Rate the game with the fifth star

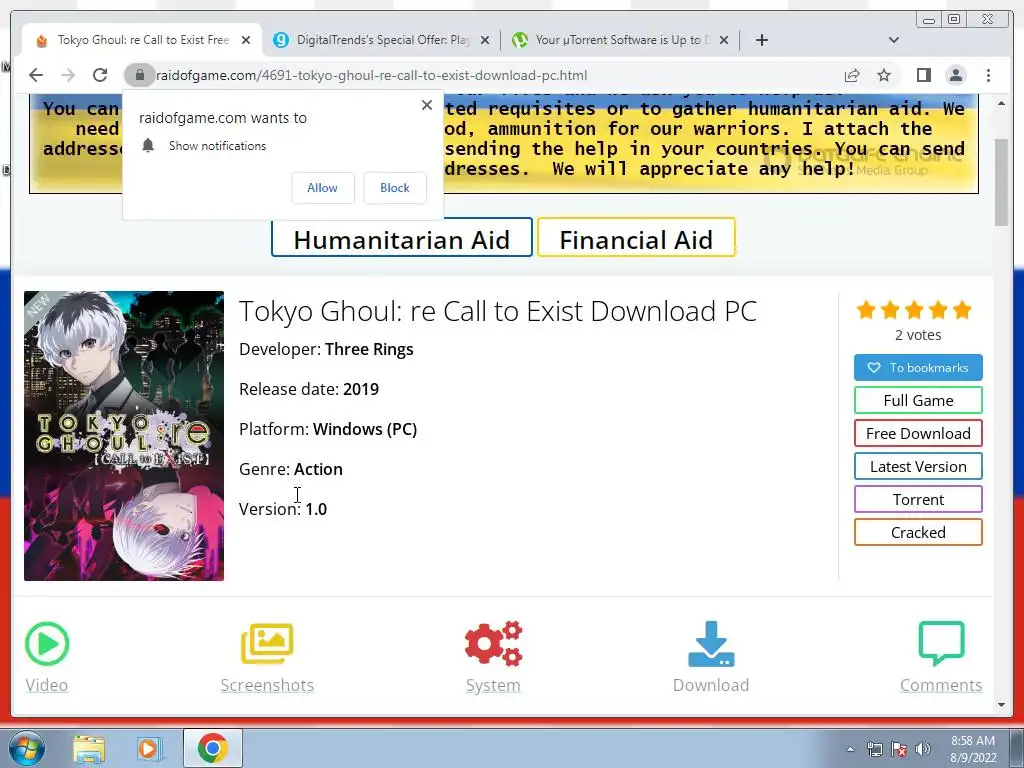(x=962, y=310)
